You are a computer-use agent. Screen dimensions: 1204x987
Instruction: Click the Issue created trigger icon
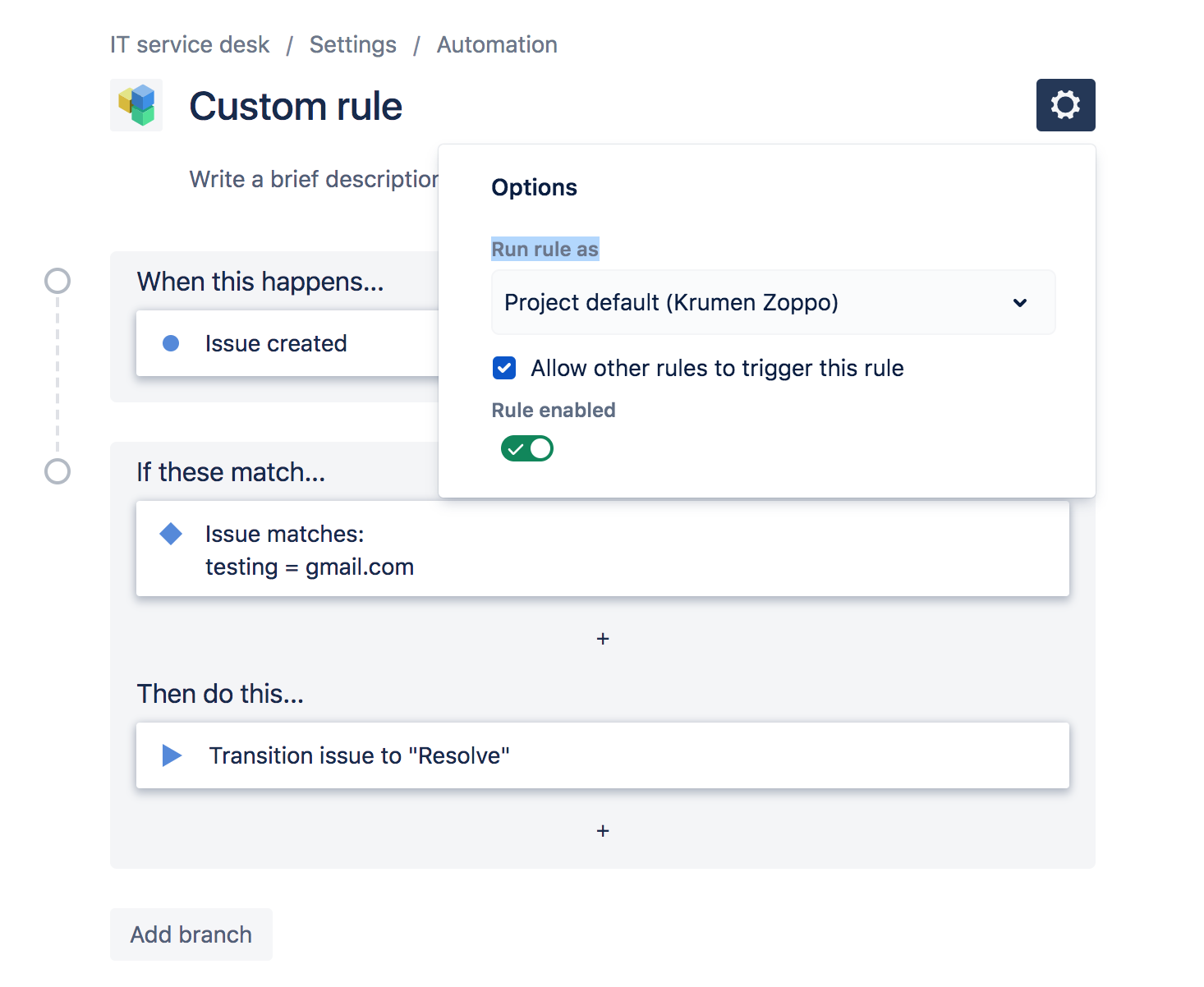(x=171, y=343)
